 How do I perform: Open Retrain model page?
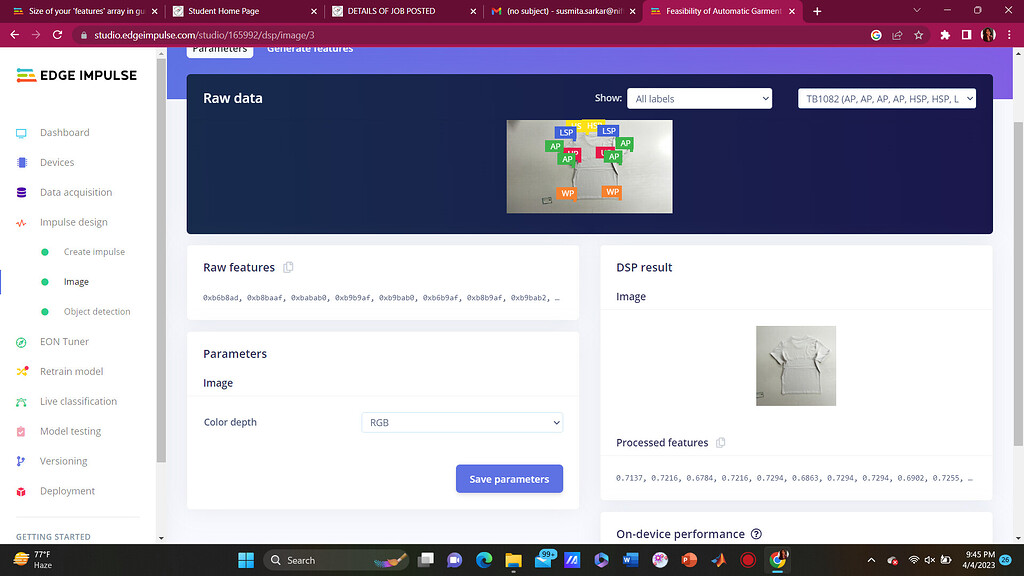click(x=71, y=371)
